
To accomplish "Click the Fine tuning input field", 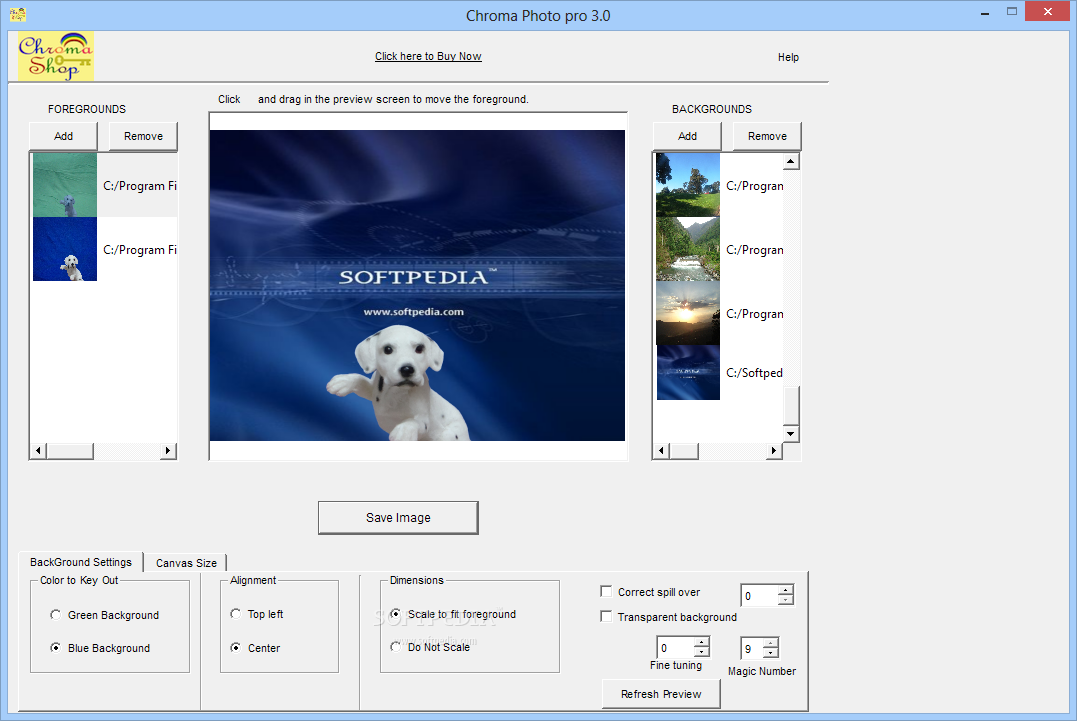I will [675, 648].
